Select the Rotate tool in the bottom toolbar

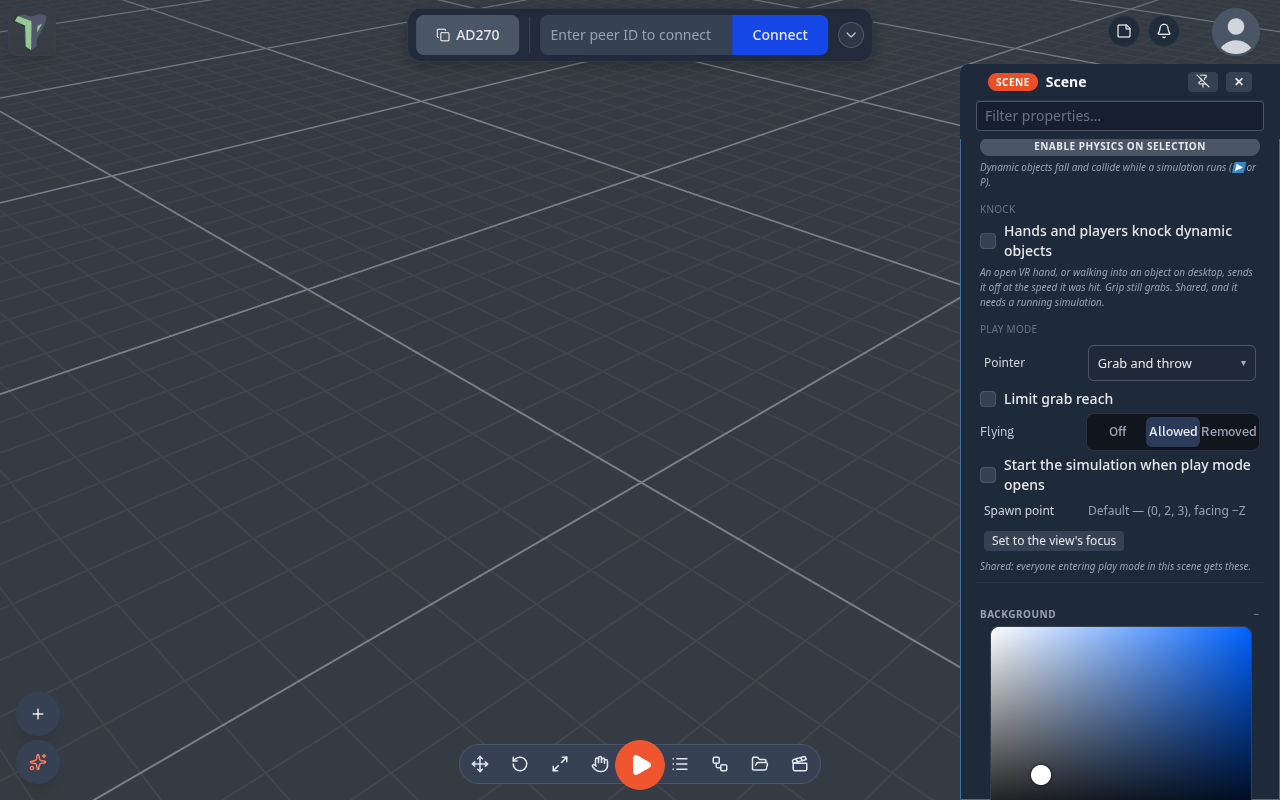(x=520, y=764)
